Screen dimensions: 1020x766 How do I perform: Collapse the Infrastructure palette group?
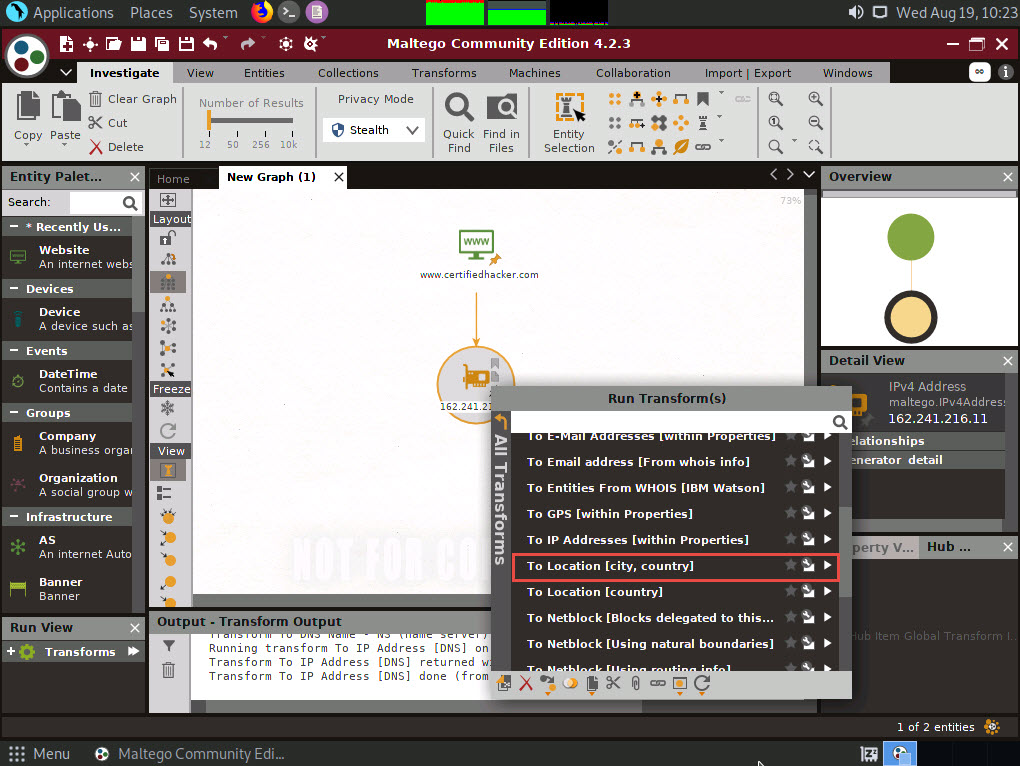tap(14, 516)
